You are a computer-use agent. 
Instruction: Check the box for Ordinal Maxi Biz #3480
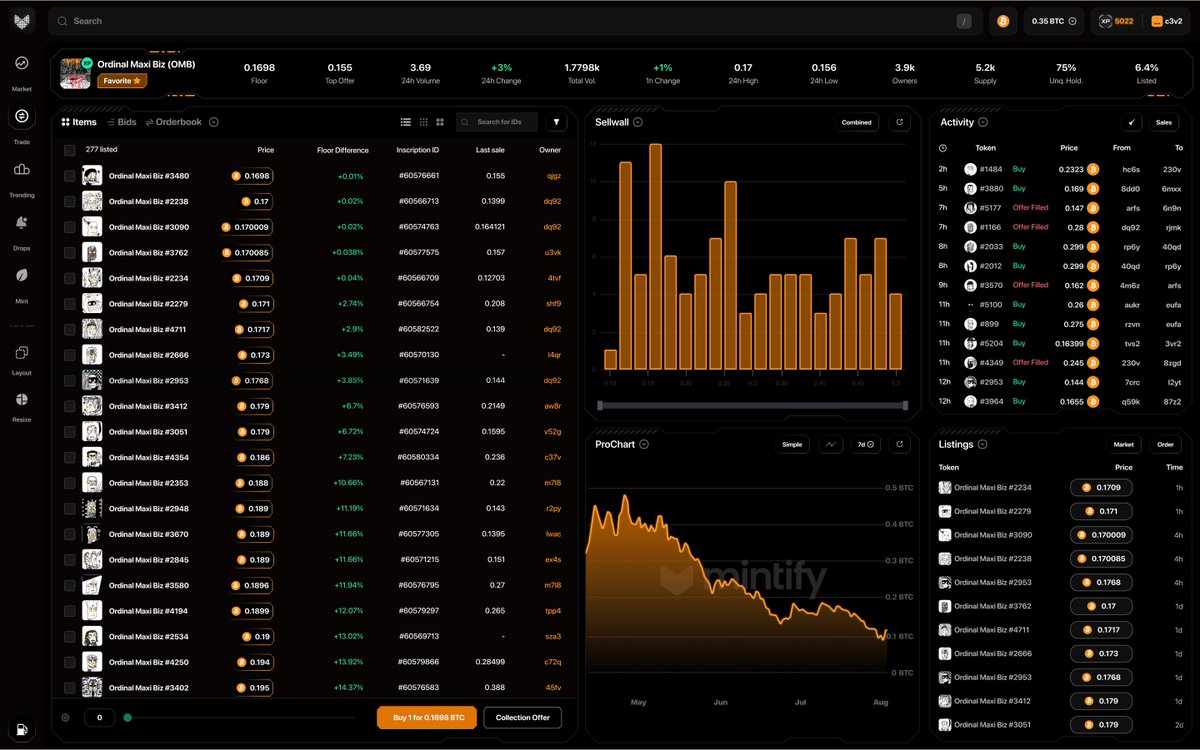(70, 176)
